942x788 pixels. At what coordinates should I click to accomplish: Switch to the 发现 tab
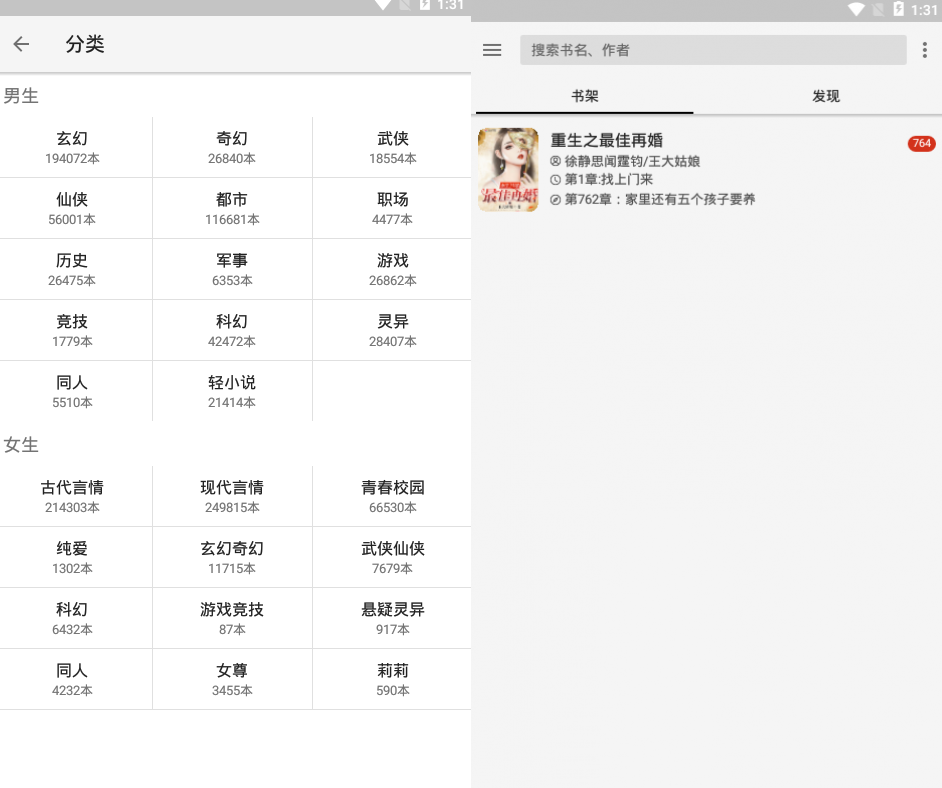coord(826,96)
